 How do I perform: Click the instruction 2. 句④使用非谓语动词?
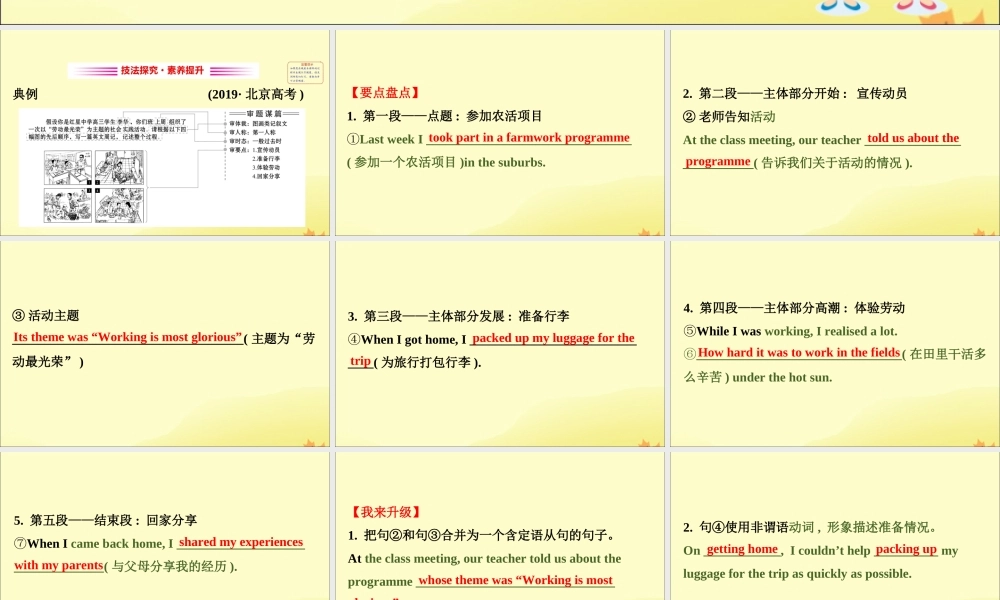point(810,527)
